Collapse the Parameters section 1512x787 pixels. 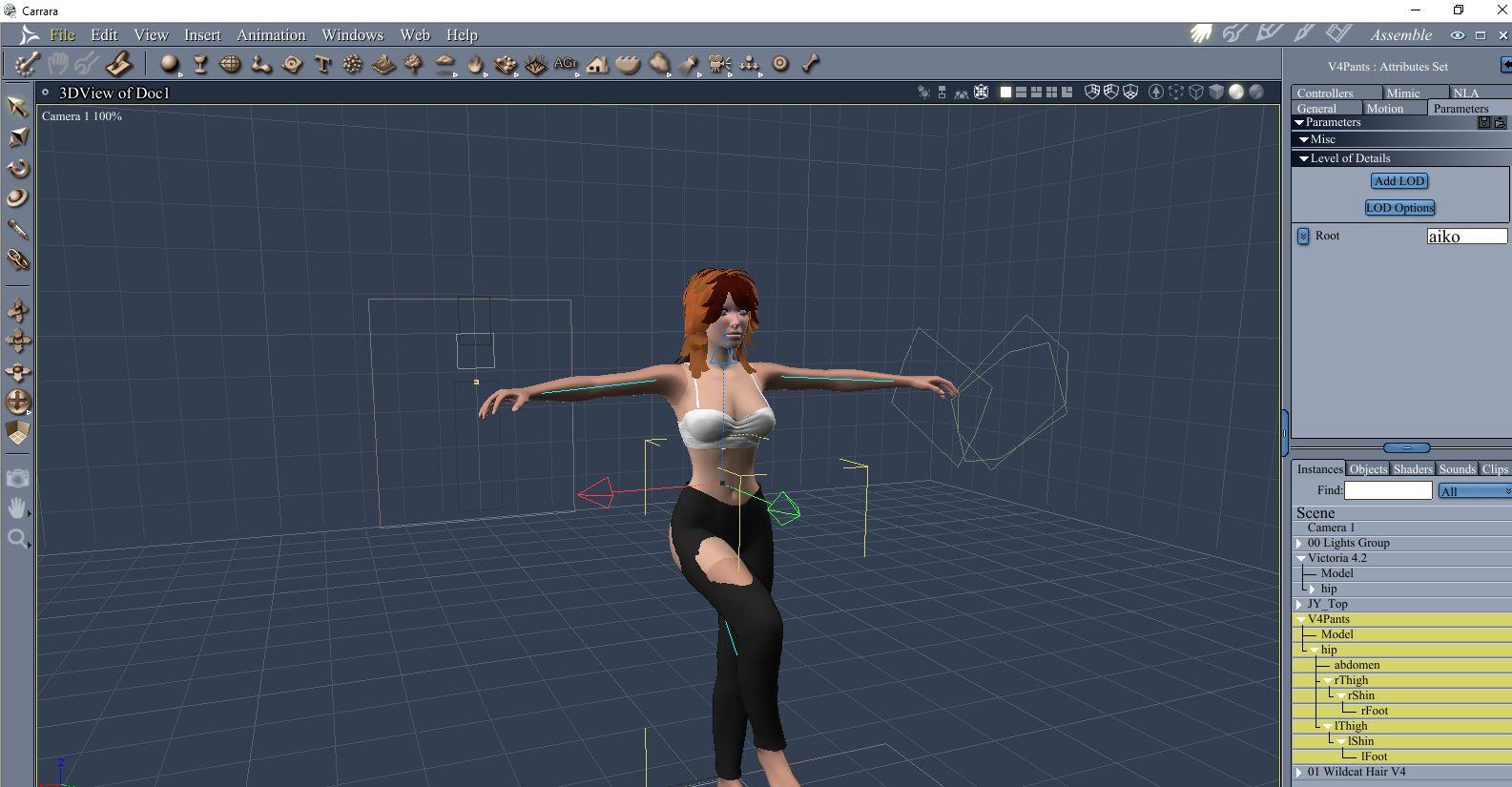click(x=1299, y=122)
